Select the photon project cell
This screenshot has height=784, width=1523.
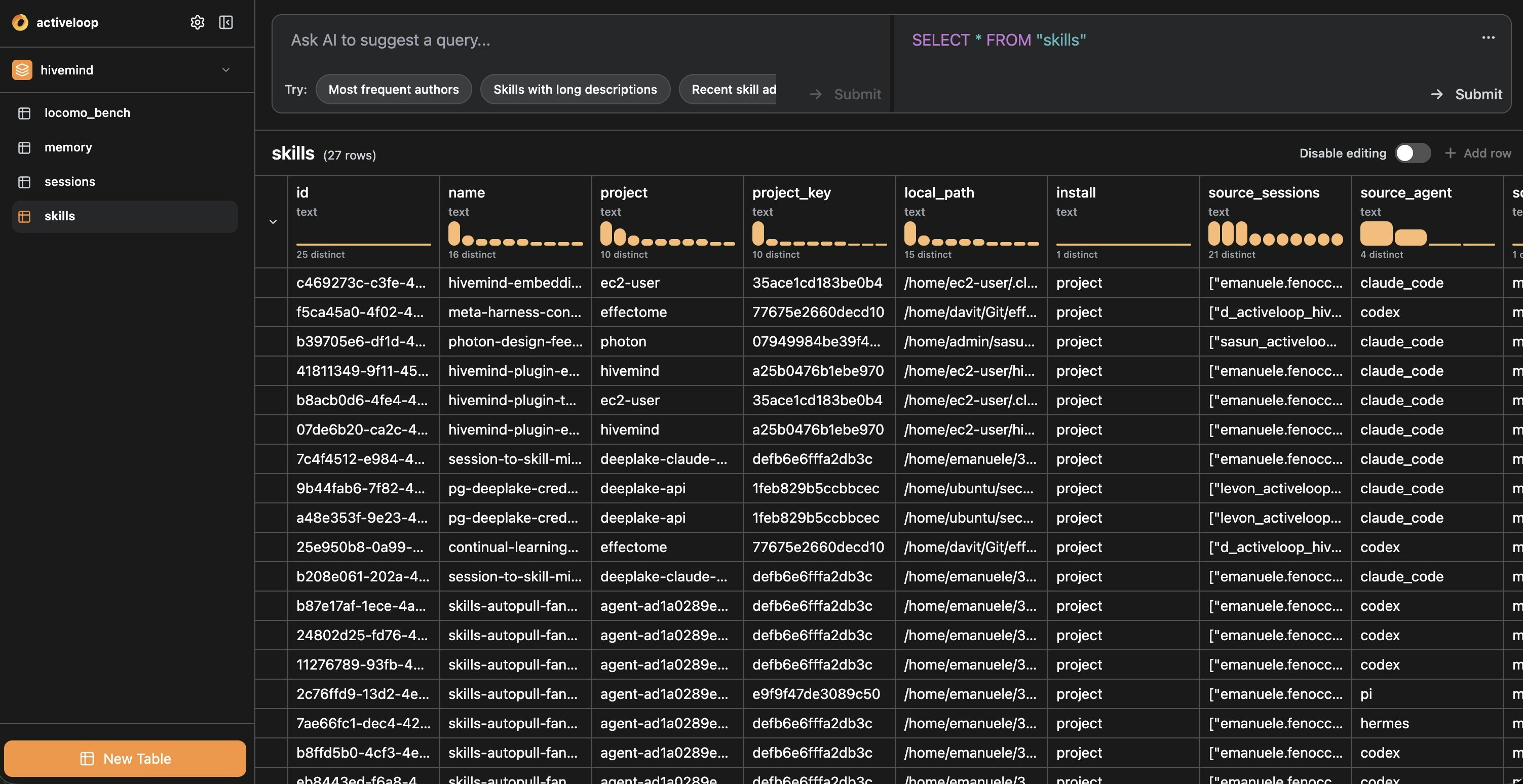click(x=667, y=341)
